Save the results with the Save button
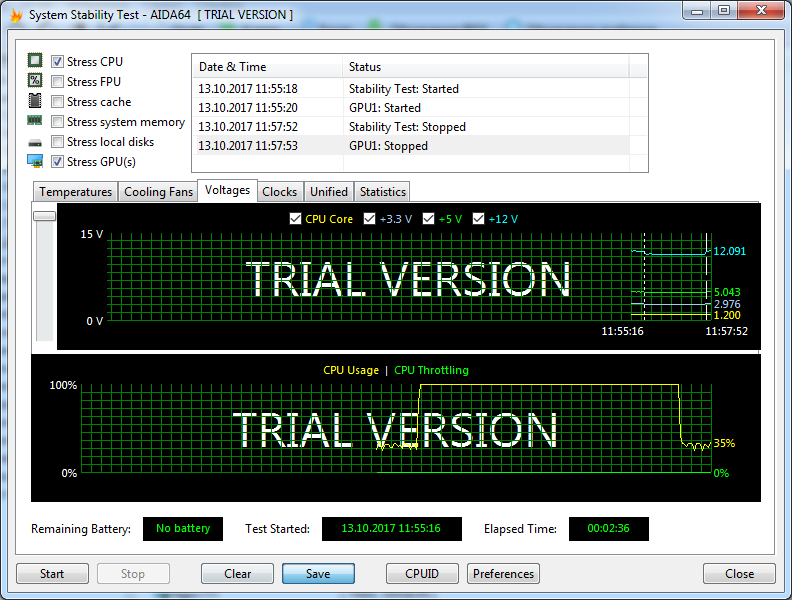The height and width of the screenshot is (600, 792). point(318,574)
